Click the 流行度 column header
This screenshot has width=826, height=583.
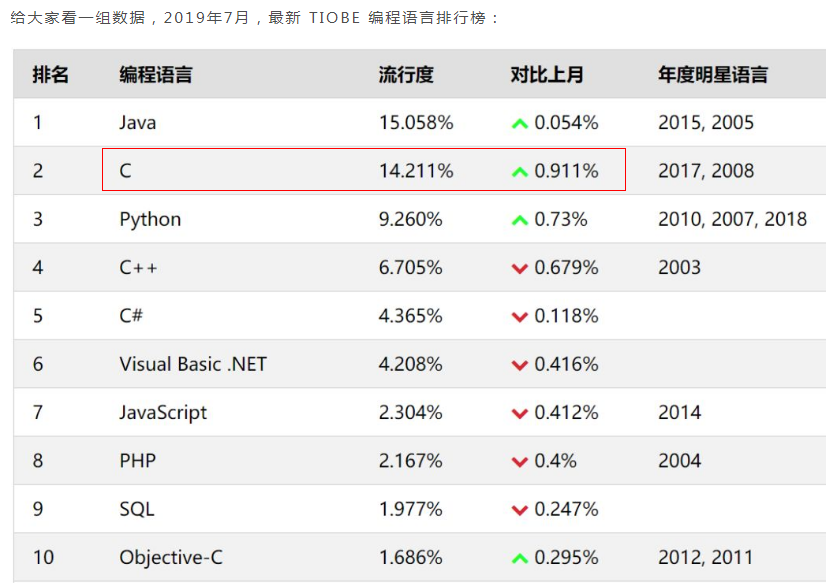(406, 74)
